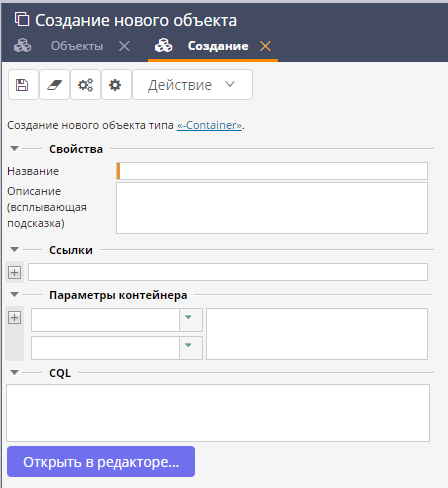The width and height of the screenshot is (448, 488).
Task: Click the Открыть в редакторе button
Action: pos(101,462)
